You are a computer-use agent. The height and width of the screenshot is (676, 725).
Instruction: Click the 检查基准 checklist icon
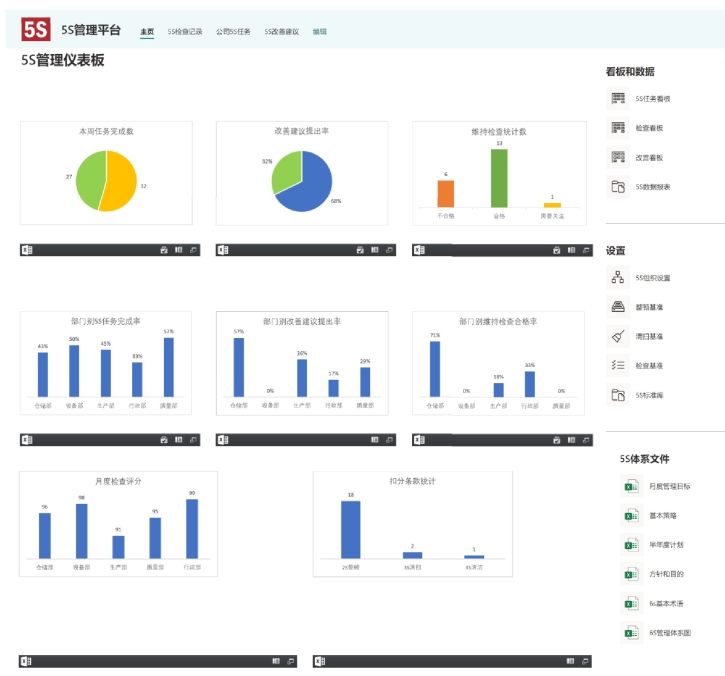(x=618, y=365)
